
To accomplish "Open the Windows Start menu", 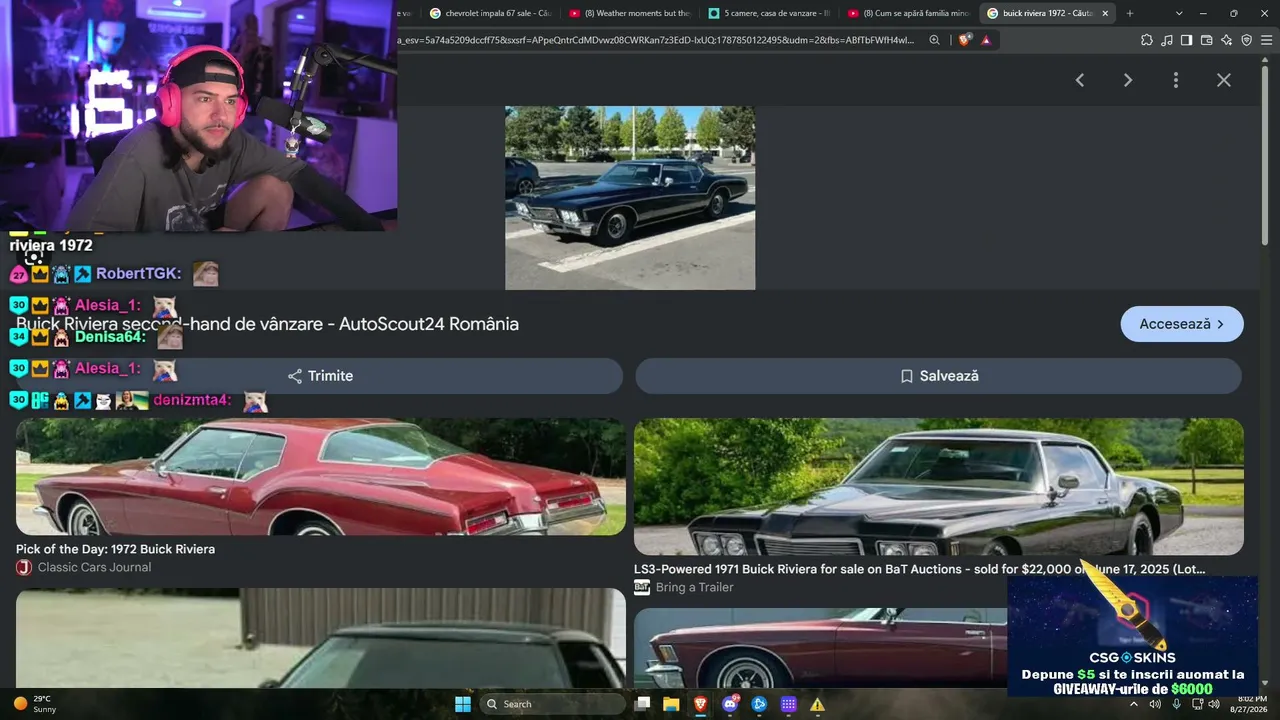I will [463, 704].
